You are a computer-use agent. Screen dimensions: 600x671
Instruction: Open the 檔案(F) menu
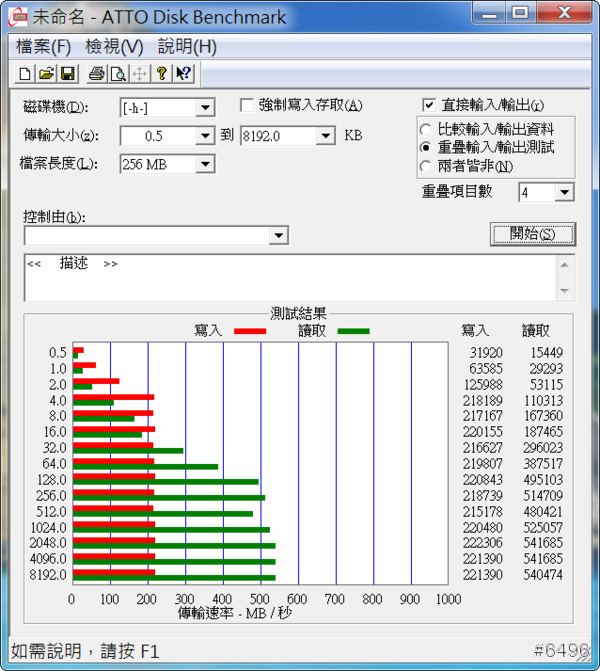click(43, 47)
